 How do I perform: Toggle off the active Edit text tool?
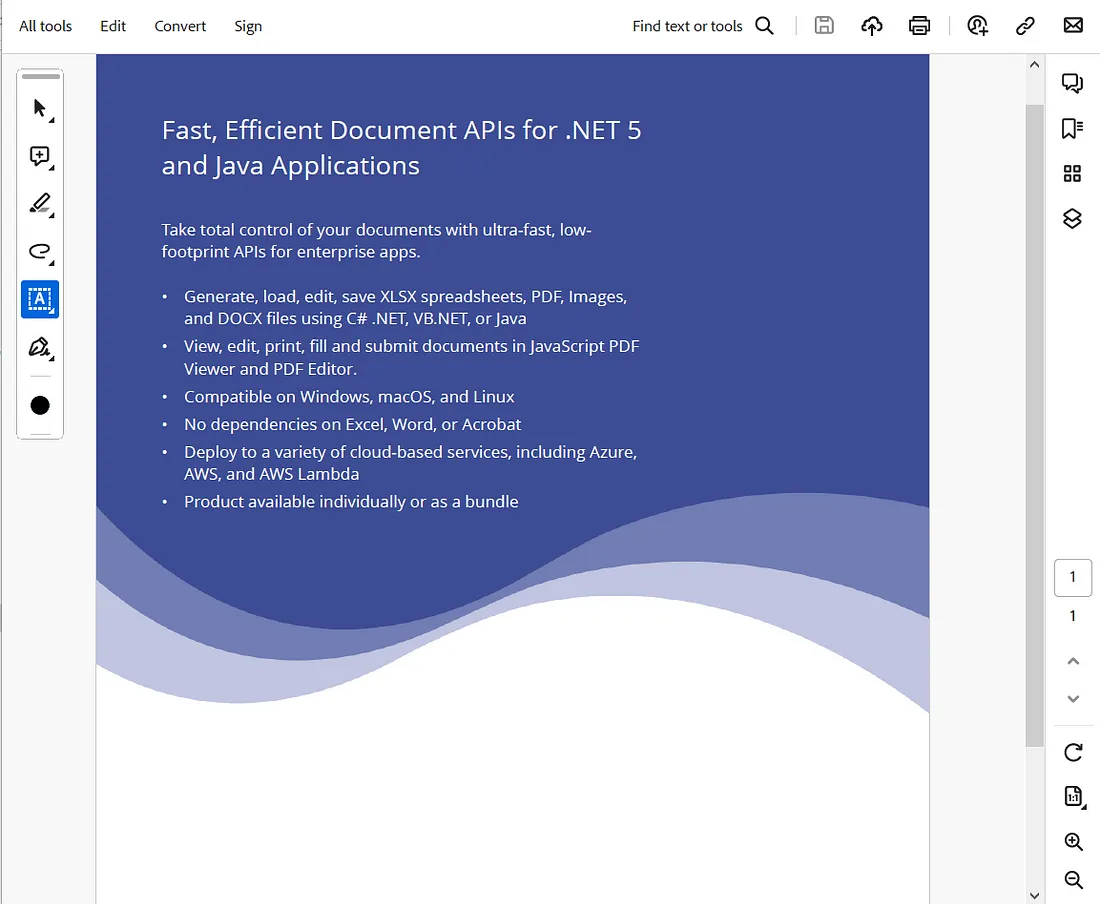coord(40,299)
